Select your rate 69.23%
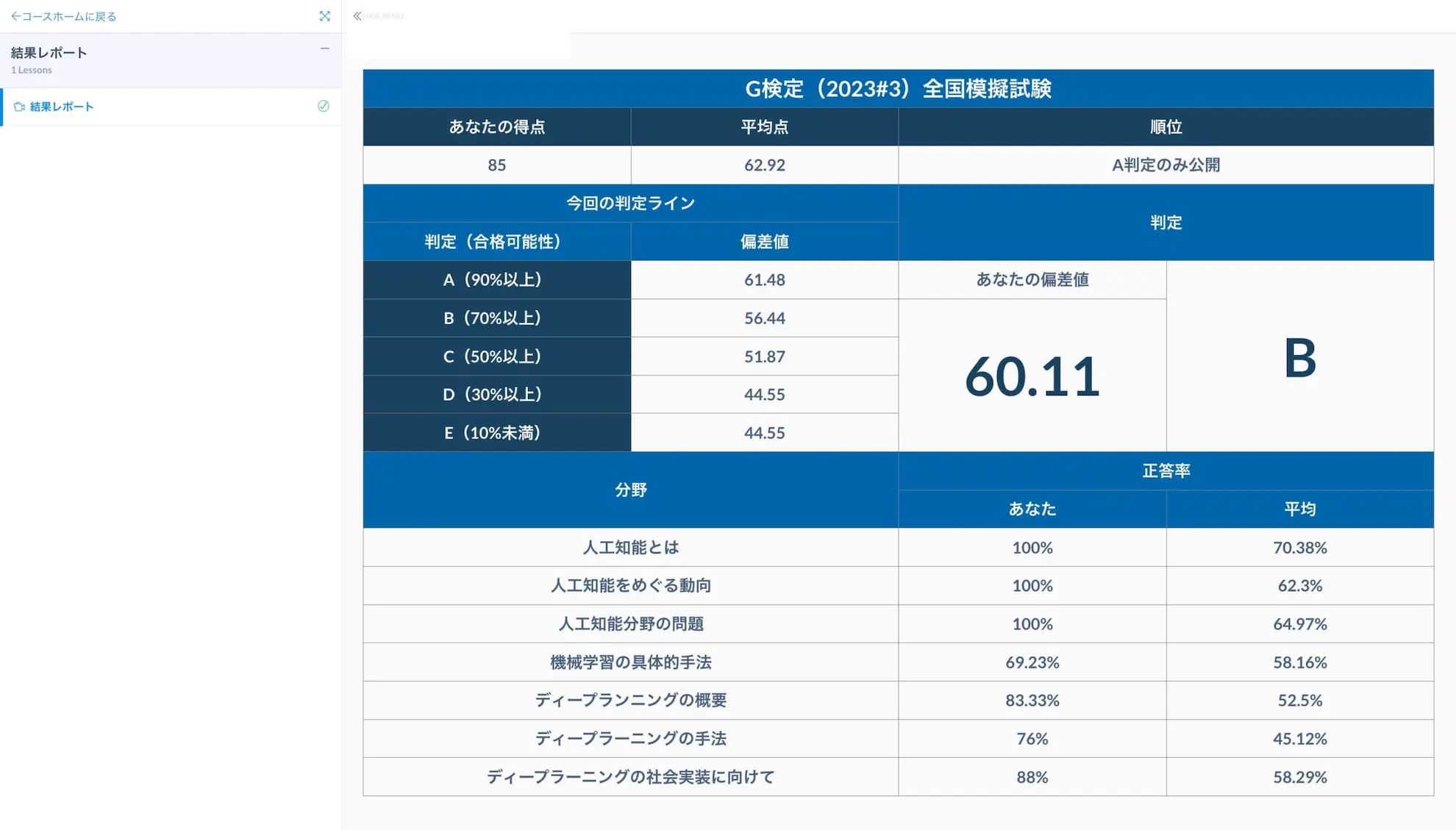The image size is (1456, 830). click(1032, 662)
